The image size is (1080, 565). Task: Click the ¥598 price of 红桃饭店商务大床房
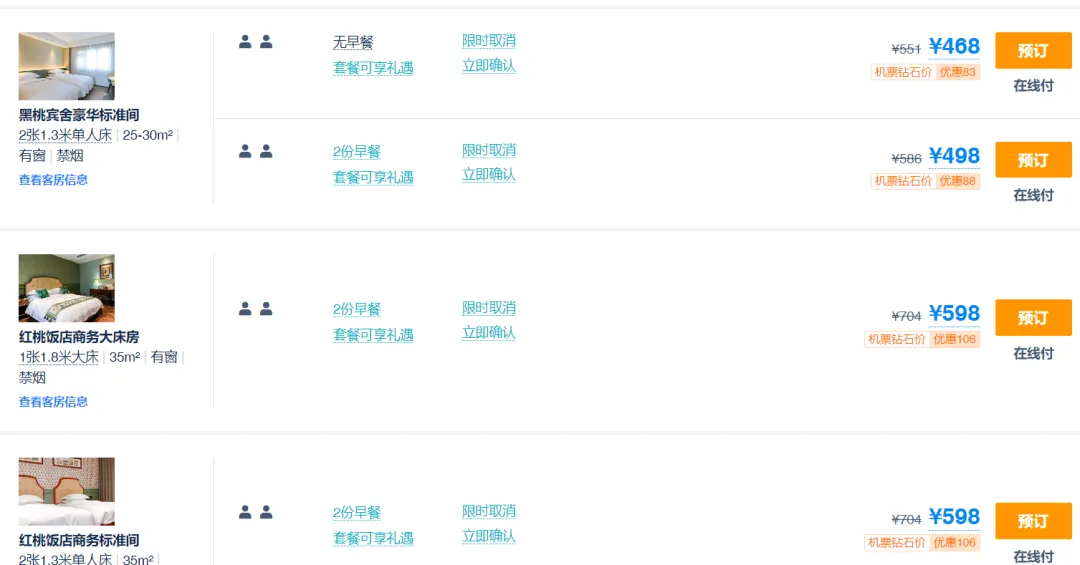pos(954,314)
